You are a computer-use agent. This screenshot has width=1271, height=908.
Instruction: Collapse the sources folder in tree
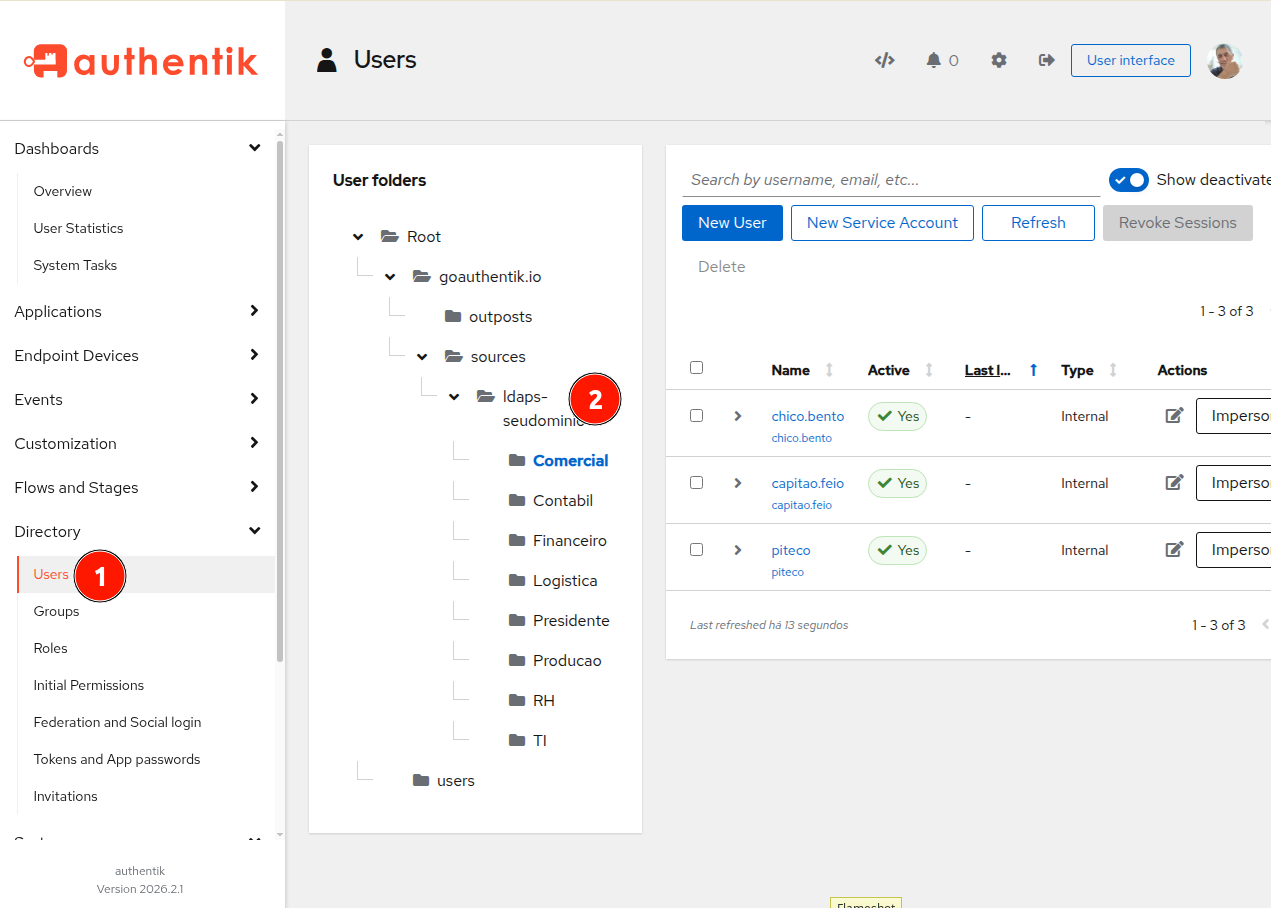point(422,357)
